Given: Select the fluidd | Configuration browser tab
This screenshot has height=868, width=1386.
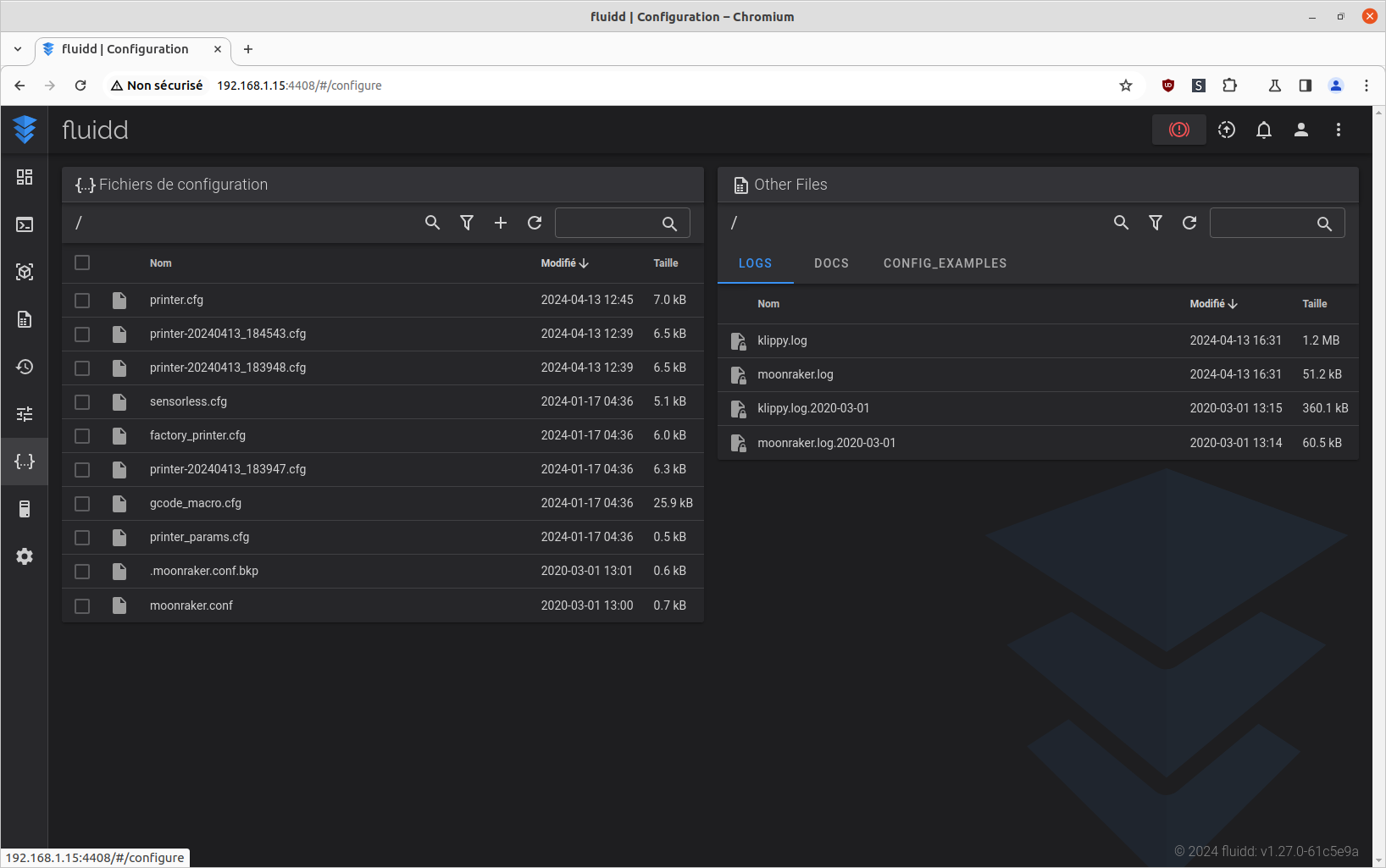Looking at the screenshot, I should click(133, 49).
